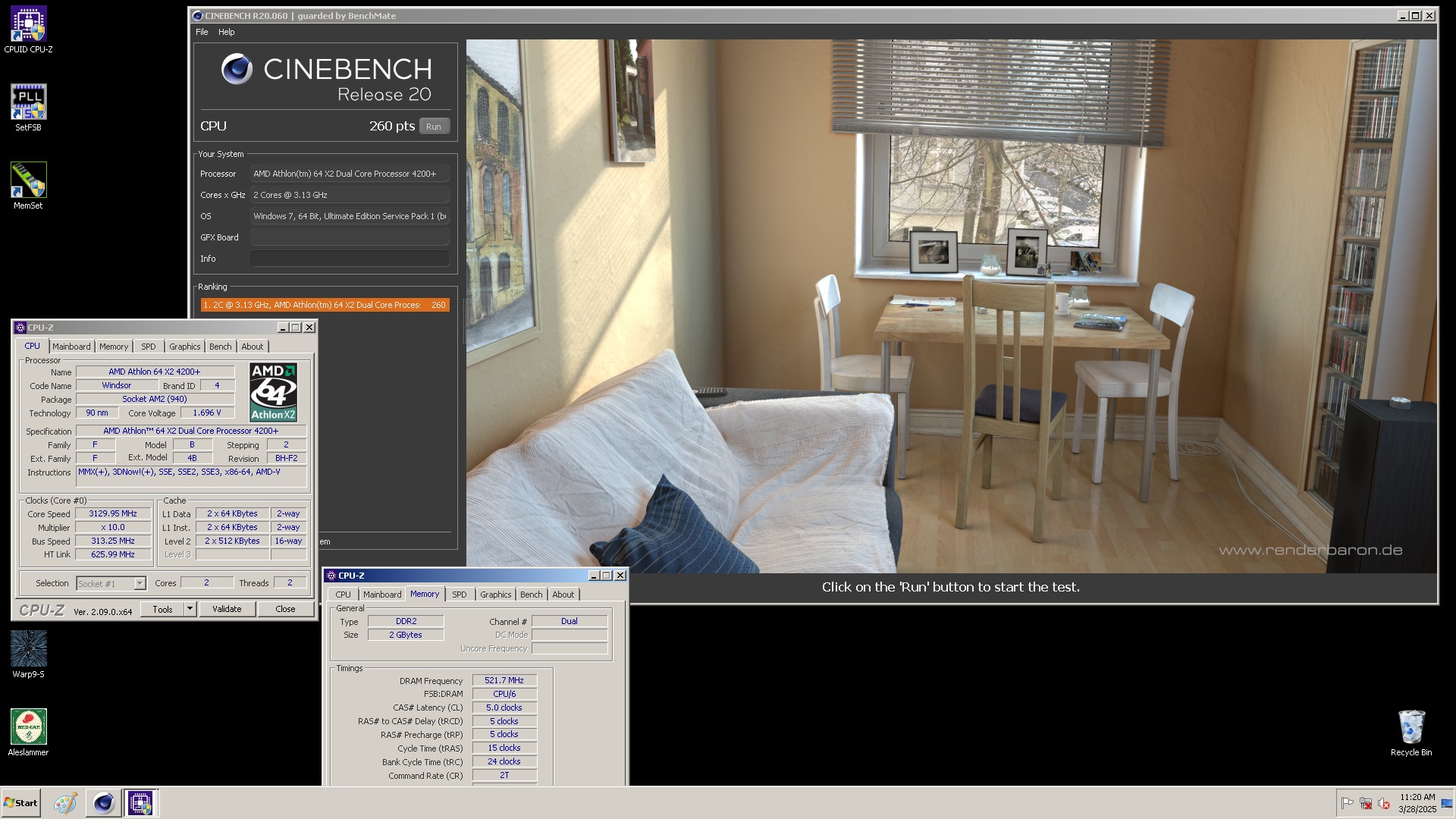This screenshot has width=1456, height=819.
Task: Open SPD tab in CPU-Z Memory window
Action: (460, 595)
